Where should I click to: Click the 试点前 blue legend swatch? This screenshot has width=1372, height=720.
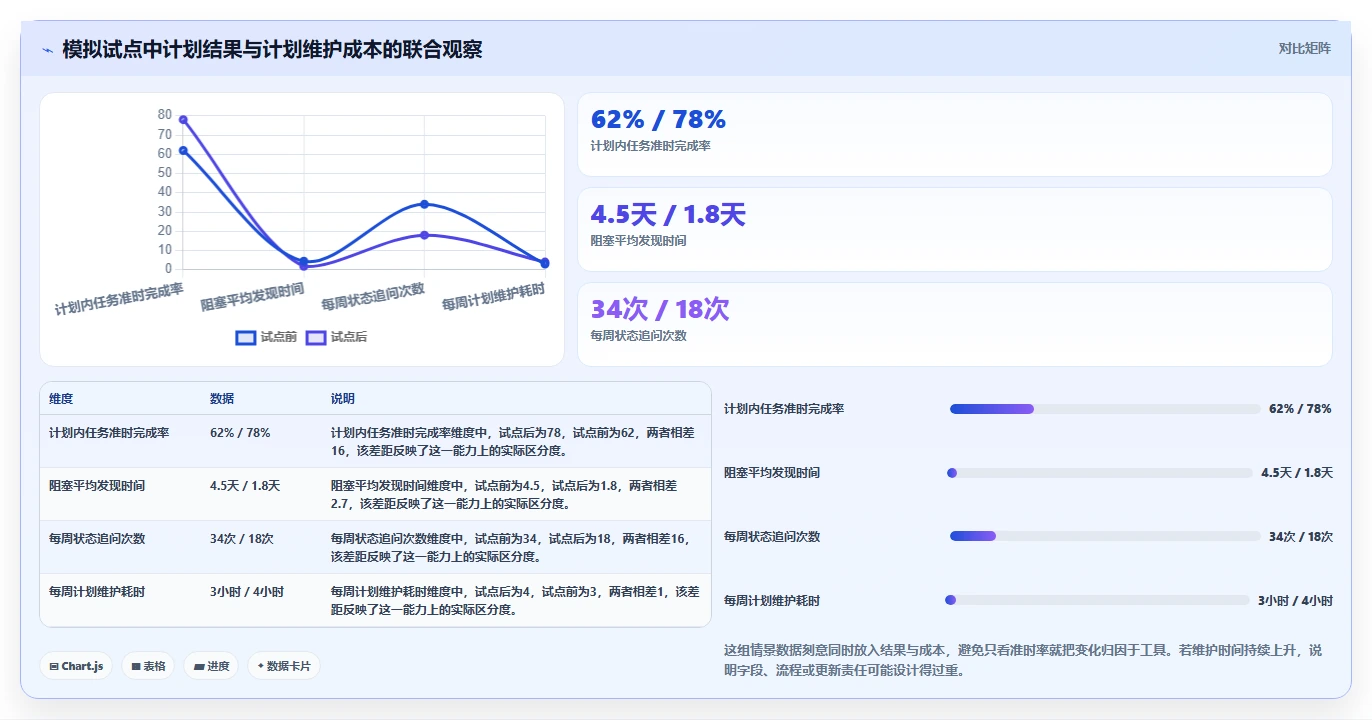246,338
